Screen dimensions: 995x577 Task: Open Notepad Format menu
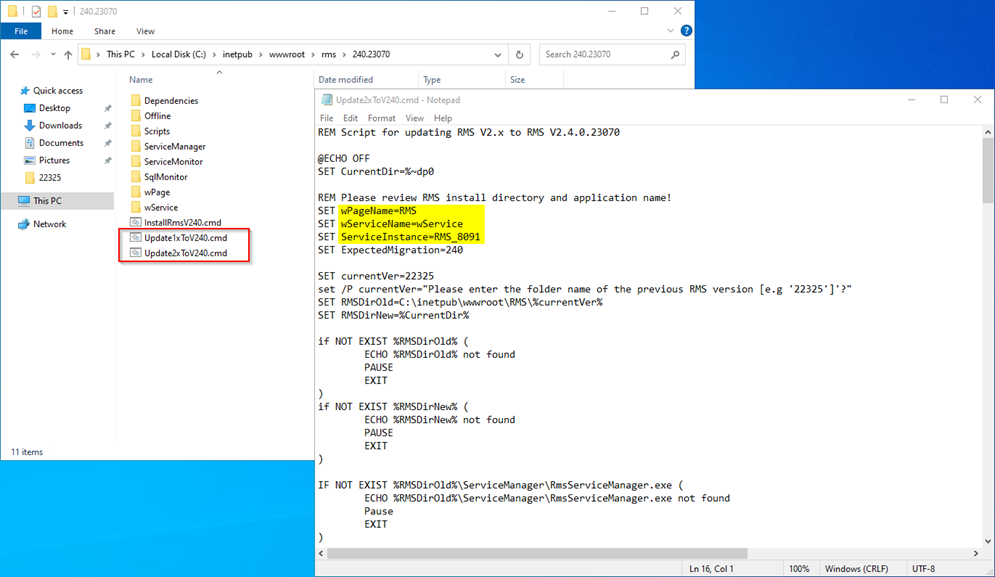381,118
